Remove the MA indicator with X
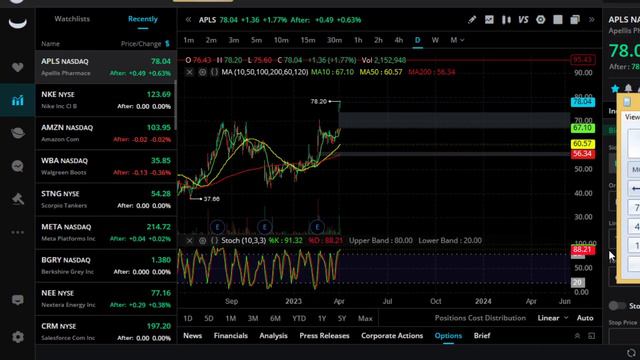Image resolution: width=640 pixels, height=360 pixels. [x=189, y=72]
